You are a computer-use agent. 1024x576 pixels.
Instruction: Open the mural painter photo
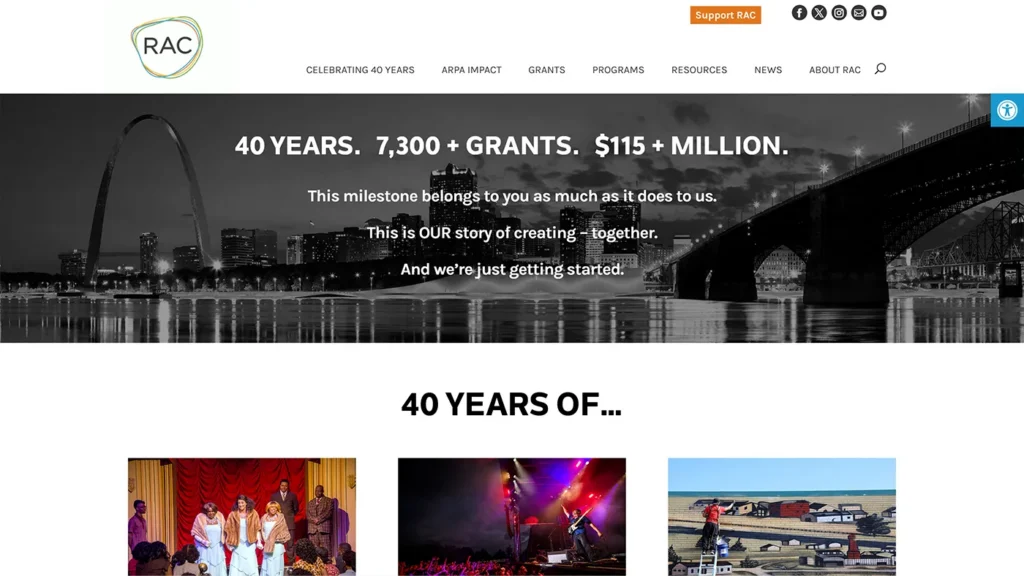pos(782,517)
